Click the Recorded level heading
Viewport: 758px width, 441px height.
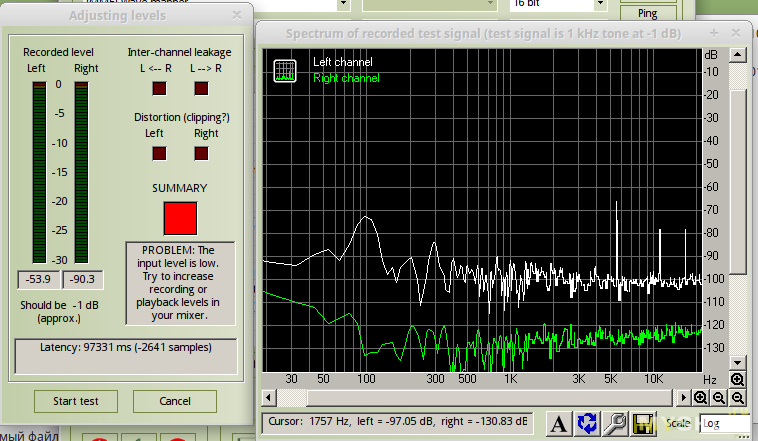58,52
